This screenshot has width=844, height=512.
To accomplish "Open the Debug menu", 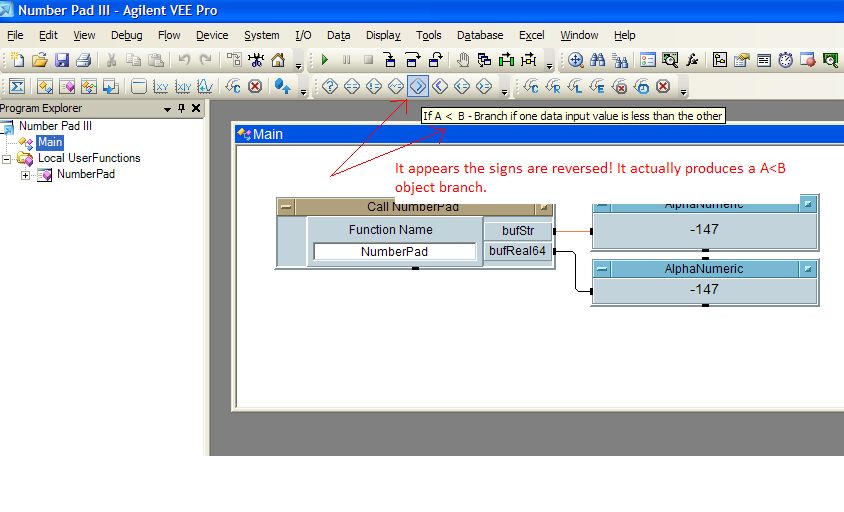I will click(x=126, y=35).
